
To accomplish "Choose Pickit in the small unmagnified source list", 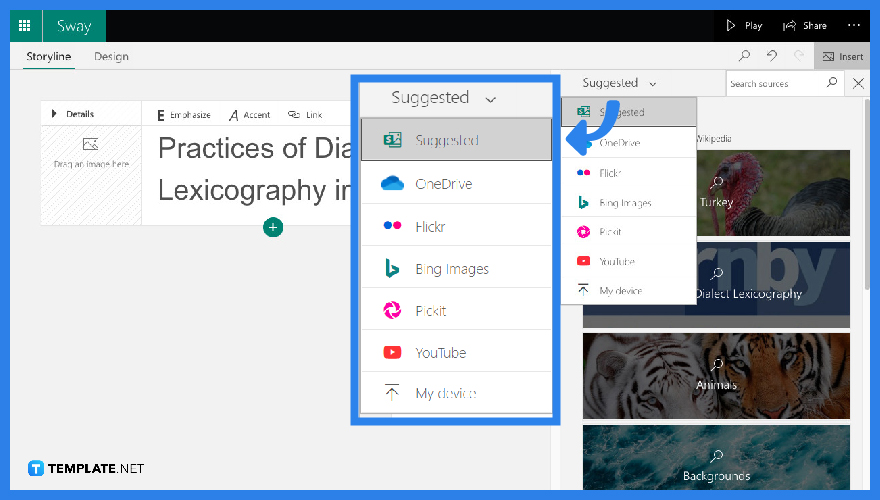I will tap(629, 232).
